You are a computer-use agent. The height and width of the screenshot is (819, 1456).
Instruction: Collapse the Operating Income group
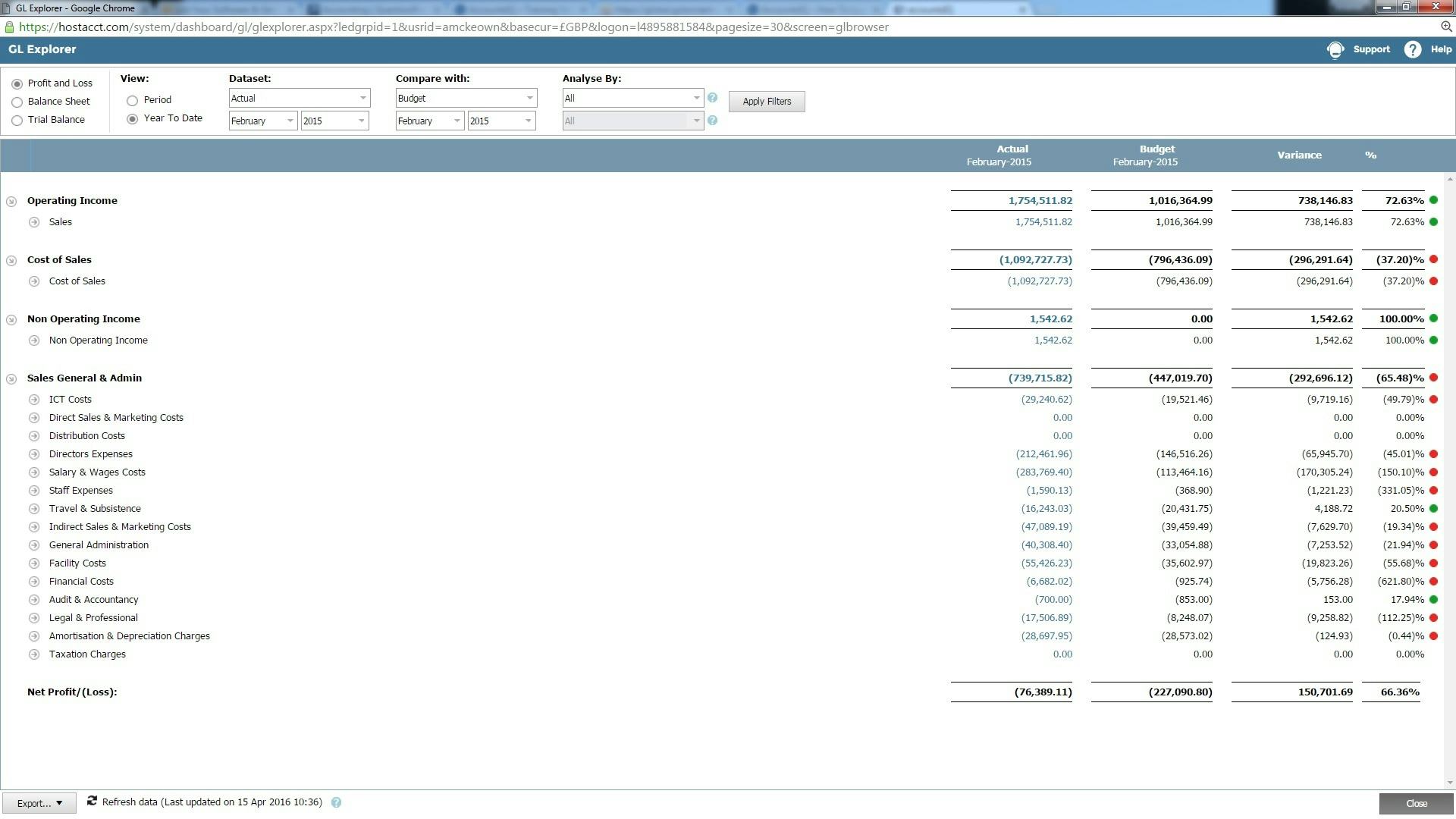[11, 202]
